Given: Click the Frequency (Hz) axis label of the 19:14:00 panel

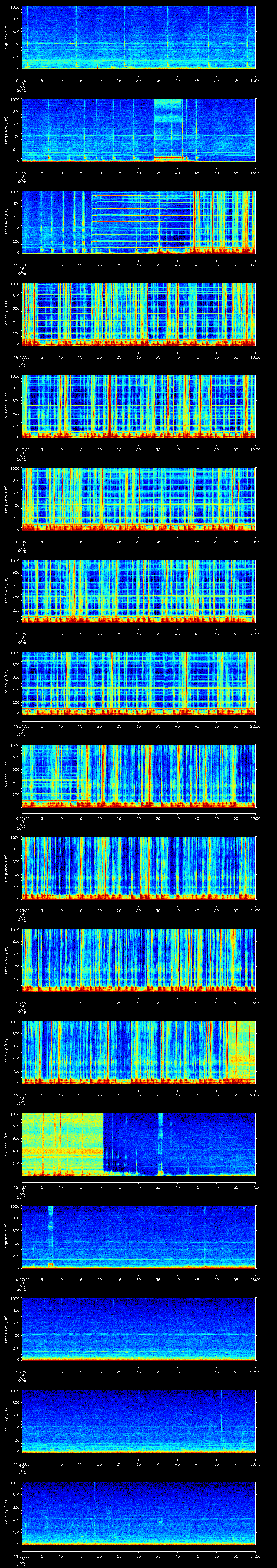Looking at the screenshot, I should click(6, 38).
